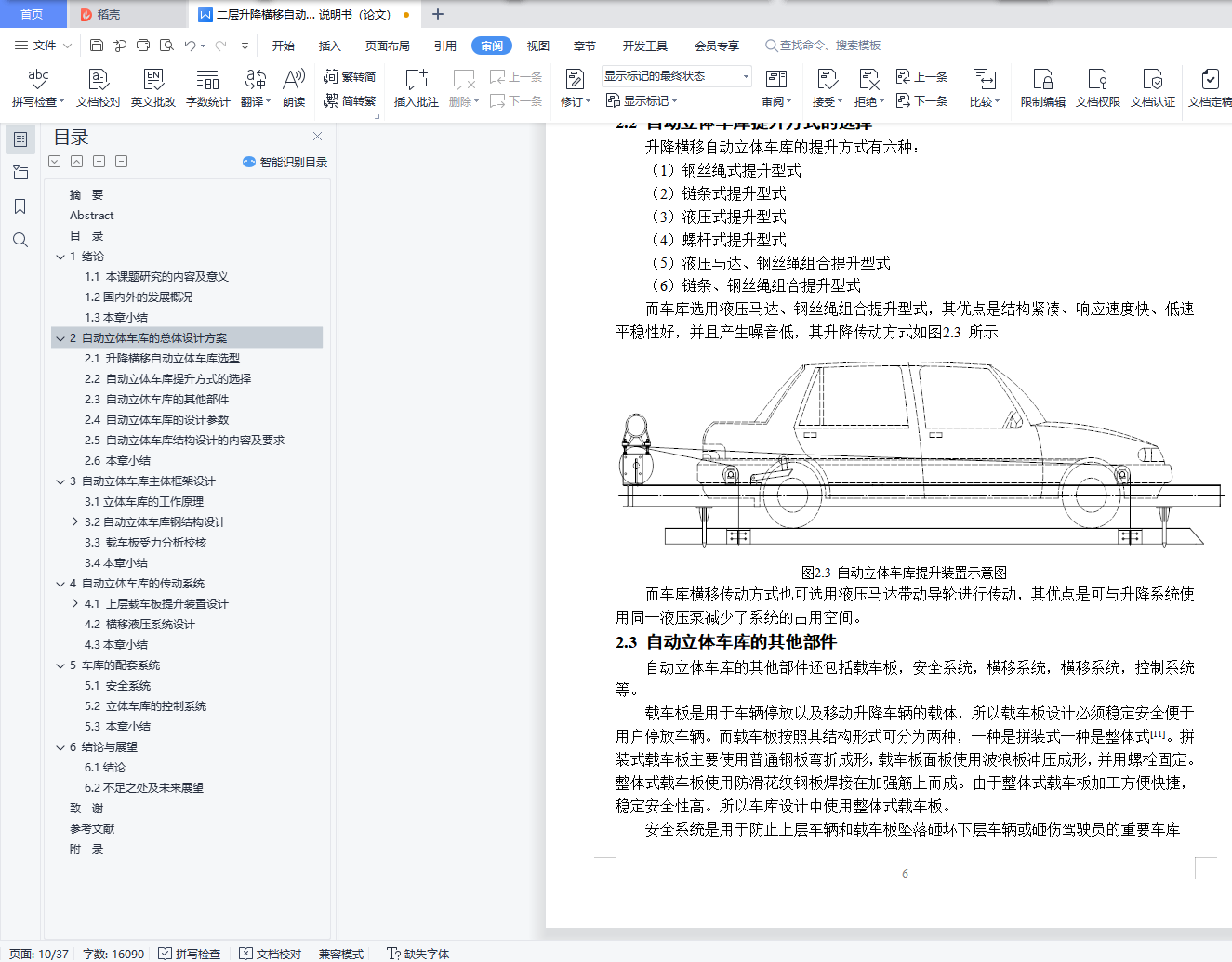The image size is (1232, 962).
Task: Open the 拼写检查 ribbon dropdown arrow
Action: click(x=61, y=102)
